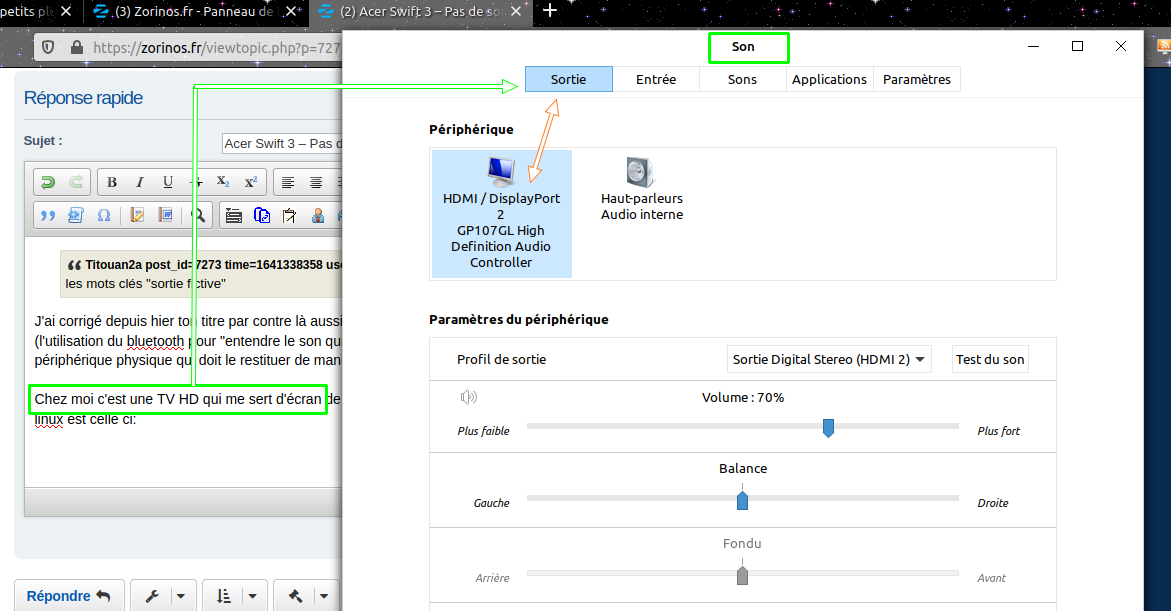
Task: Open the Profil de sortie dropdown
Action: [829, 360]
